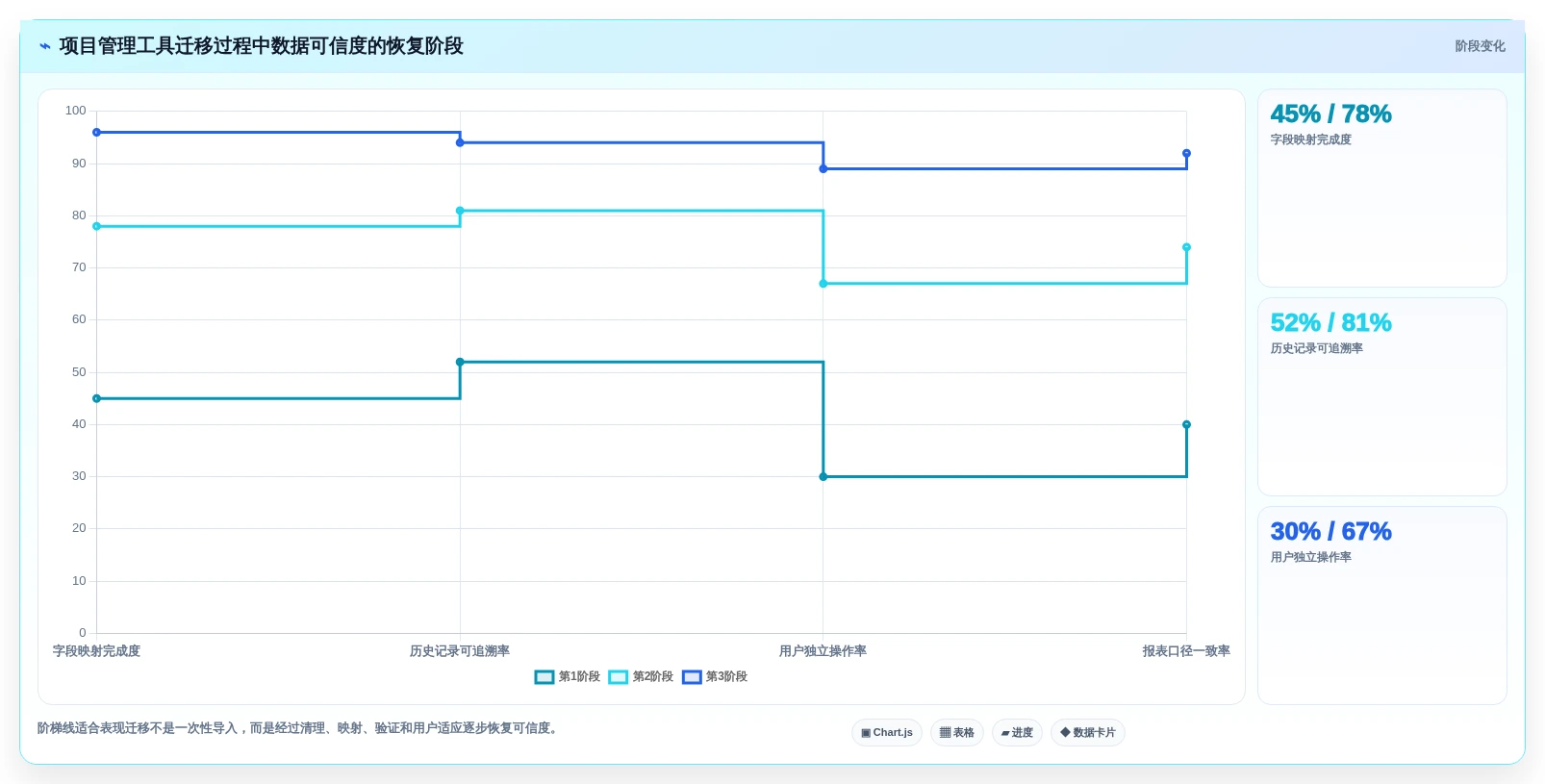Click the Chart.js tag
Viewport: 1545px width, 784px height.
coord(887,733)
